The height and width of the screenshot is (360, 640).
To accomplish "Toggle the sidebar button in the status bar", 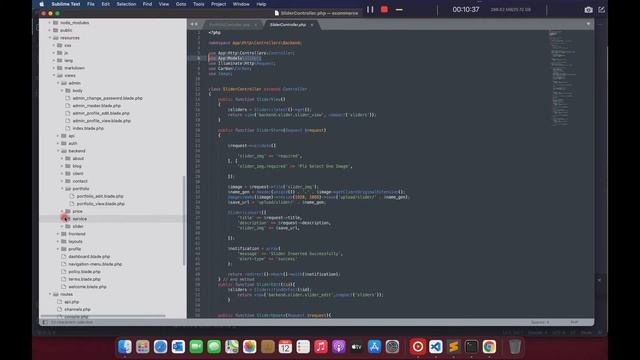I will click(45, 322).
